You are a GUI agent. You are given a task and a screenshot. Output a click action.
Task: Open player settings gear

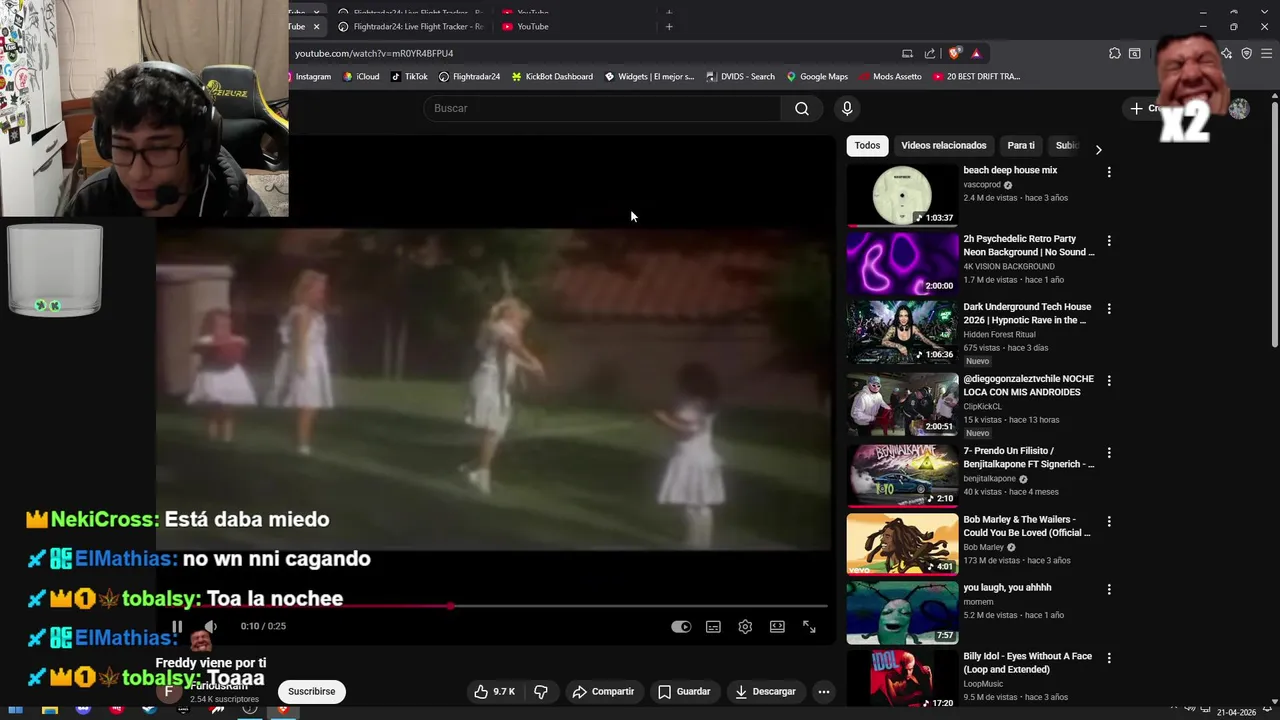click(745, 627)
